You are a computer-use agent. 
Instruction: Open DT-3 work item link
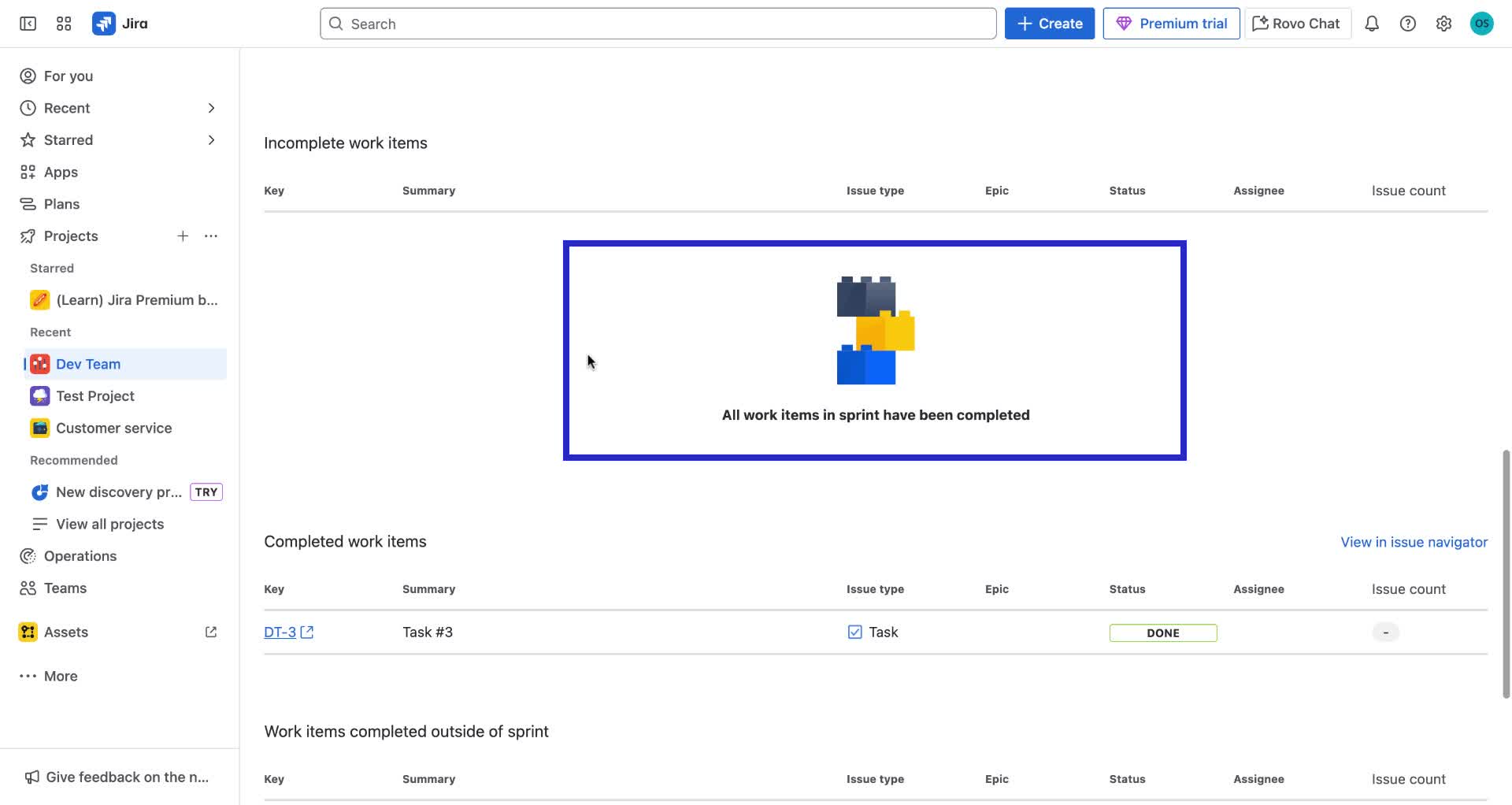point(280,632)
